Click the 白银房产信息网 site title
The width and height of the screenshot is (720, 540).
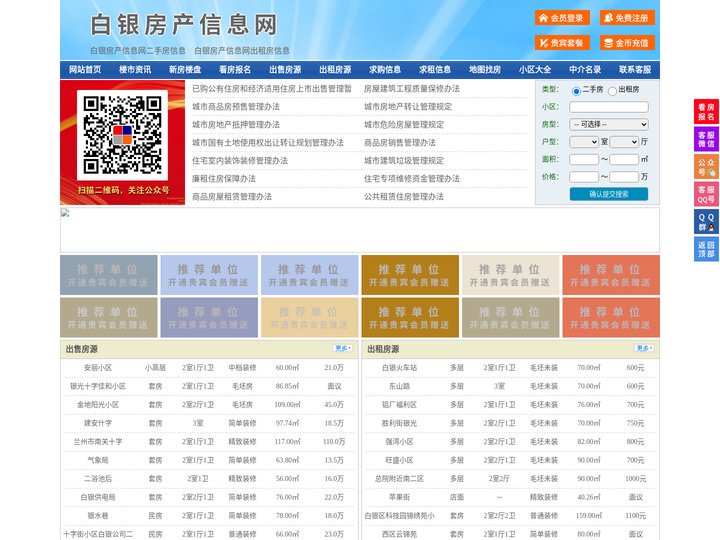pos(184,25)
